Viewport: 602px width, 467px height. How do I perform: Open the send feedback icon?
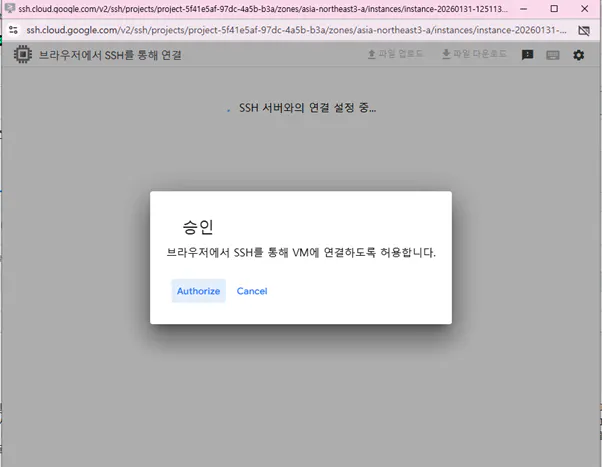pos(528,55)
